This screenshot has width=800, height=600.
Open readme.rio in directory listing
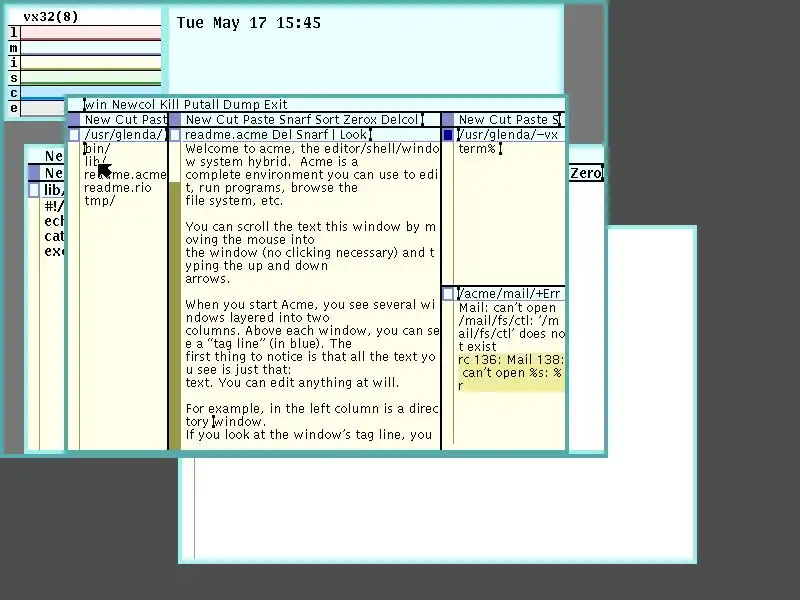[x=118, y=188]
